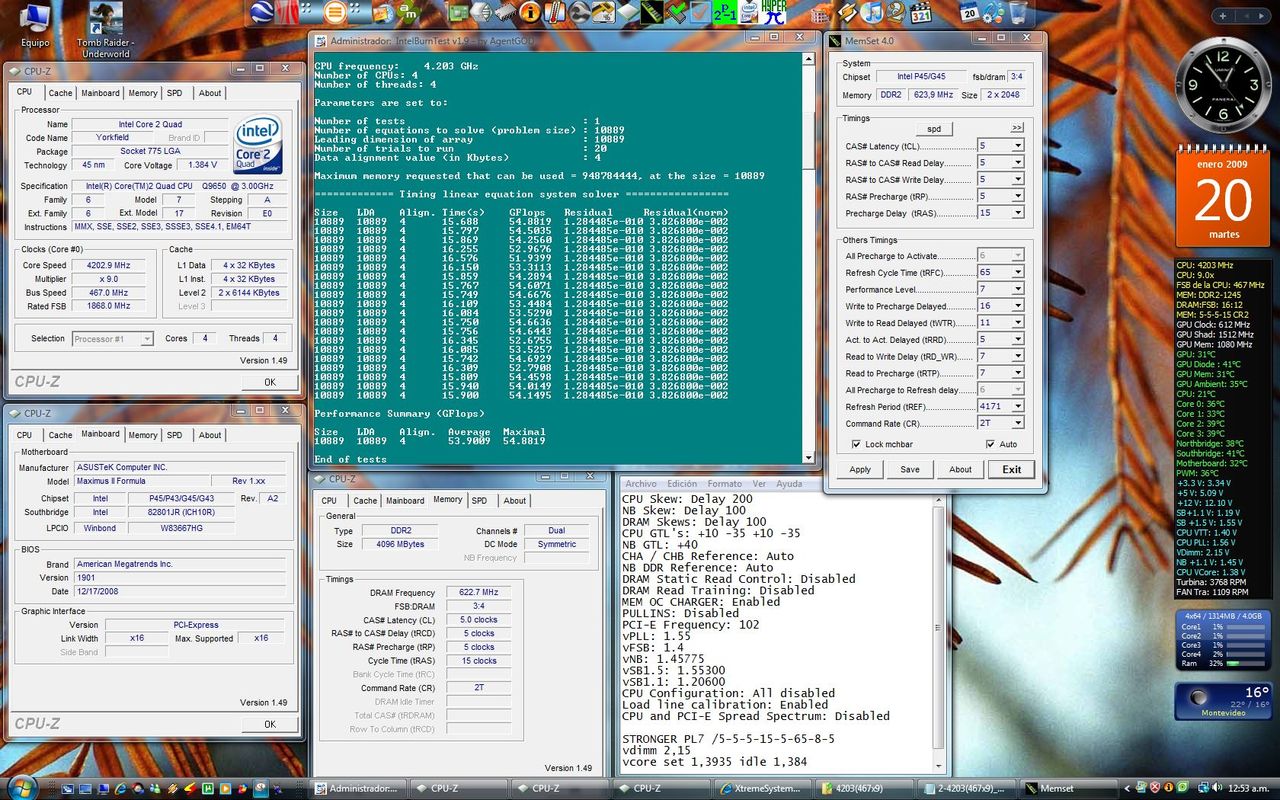Click Exit button in MemSet
The width and height of the screenshot is (1280, 800).
tap(1012, 469)
